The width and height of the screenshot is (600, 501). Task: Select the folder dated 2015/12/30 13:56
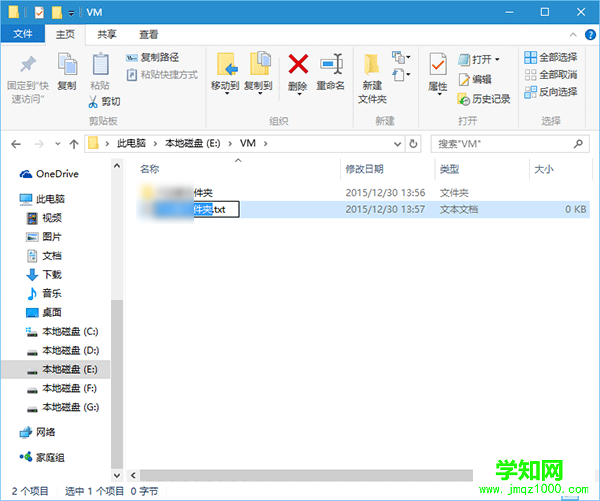(x=363, y=193)
